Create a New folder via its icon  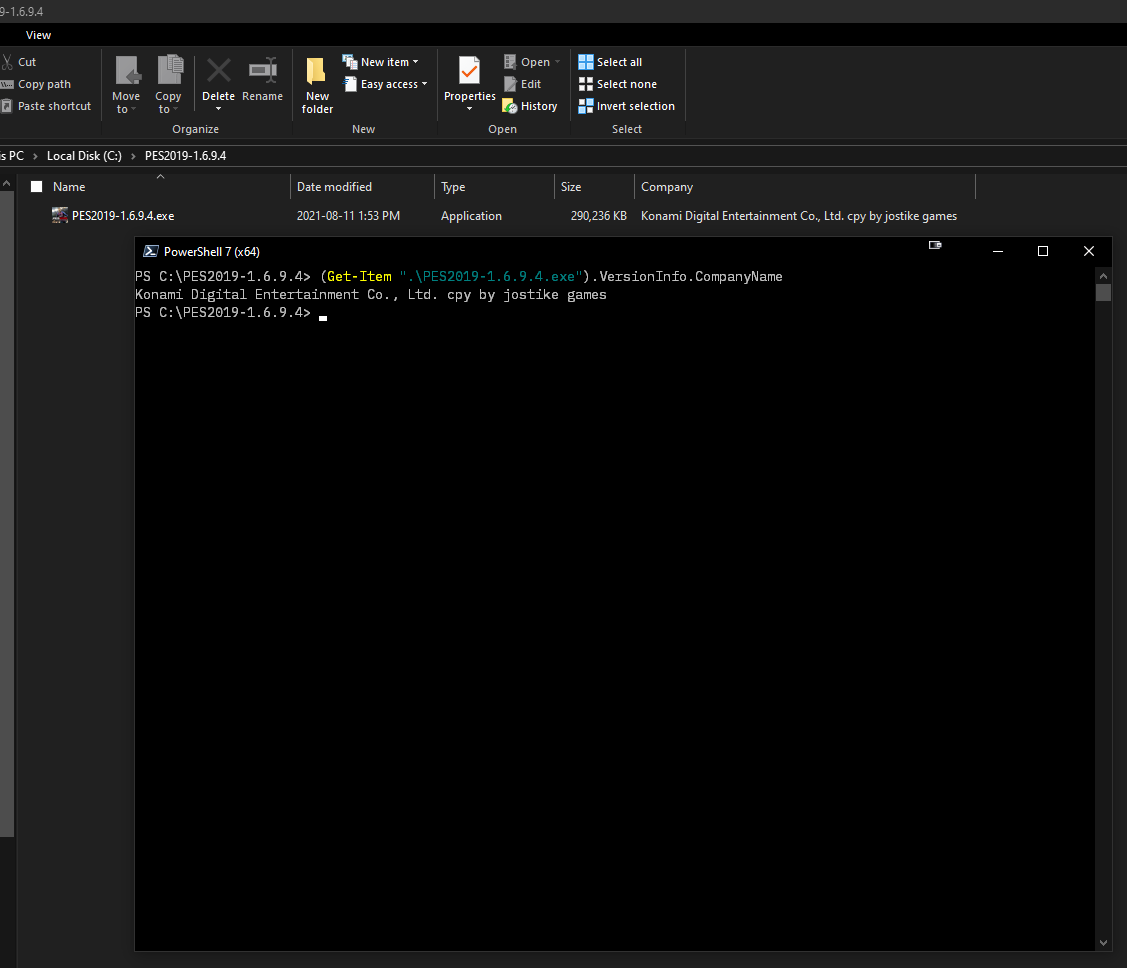(x=316, y=71)
